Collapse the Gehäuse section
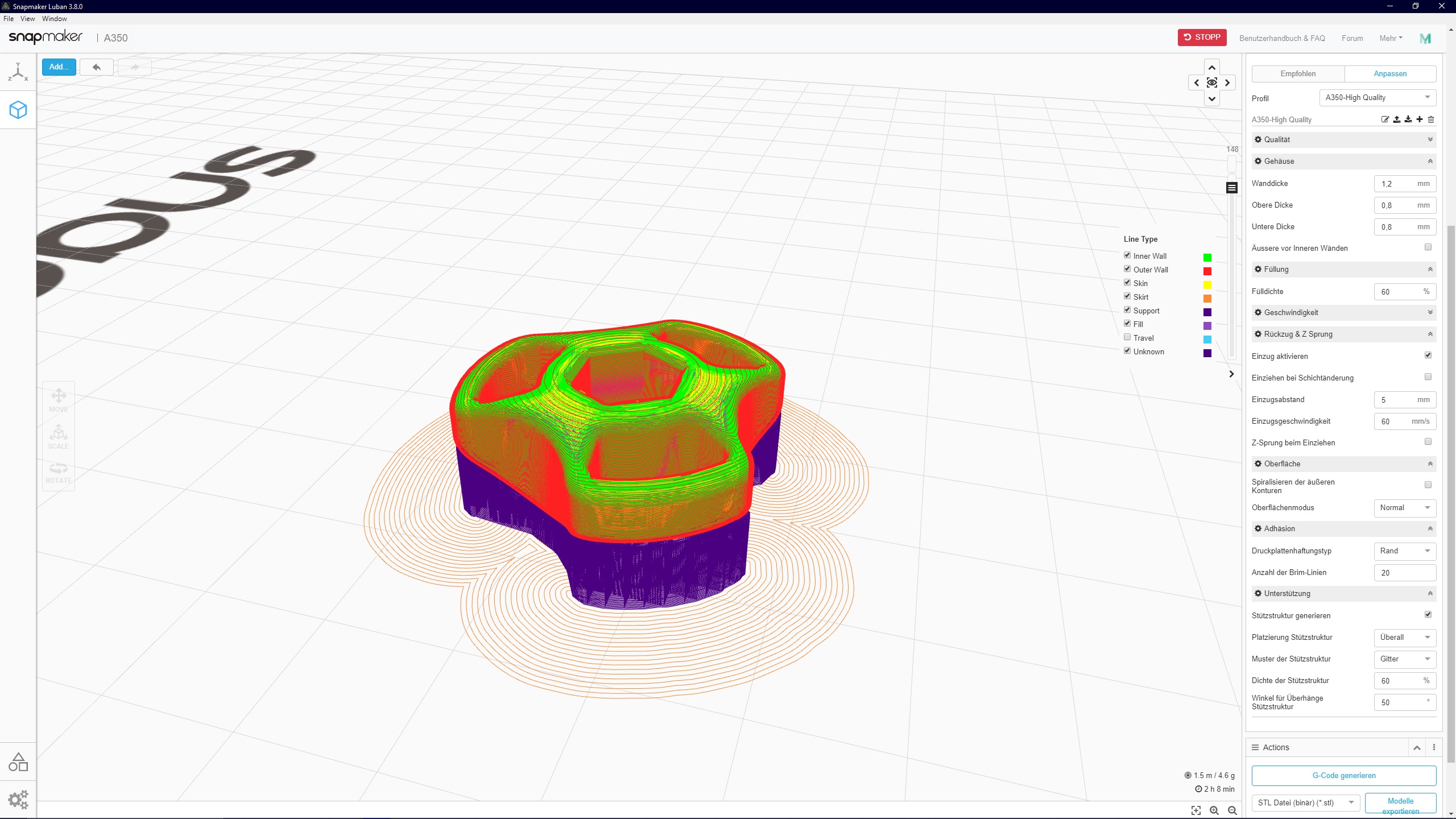The width and height of the screenshot is (1456, 819). click(x=1344, y=162)
